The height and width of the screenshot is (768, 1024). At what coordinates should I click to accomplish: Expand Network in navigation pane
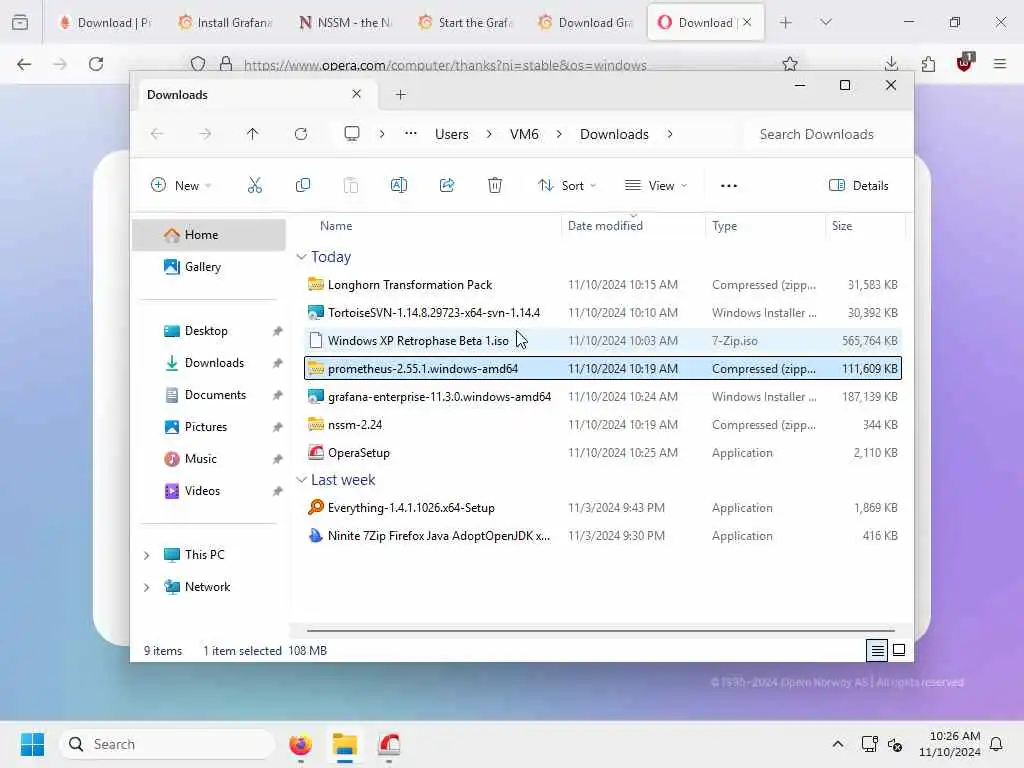point(147,587)
